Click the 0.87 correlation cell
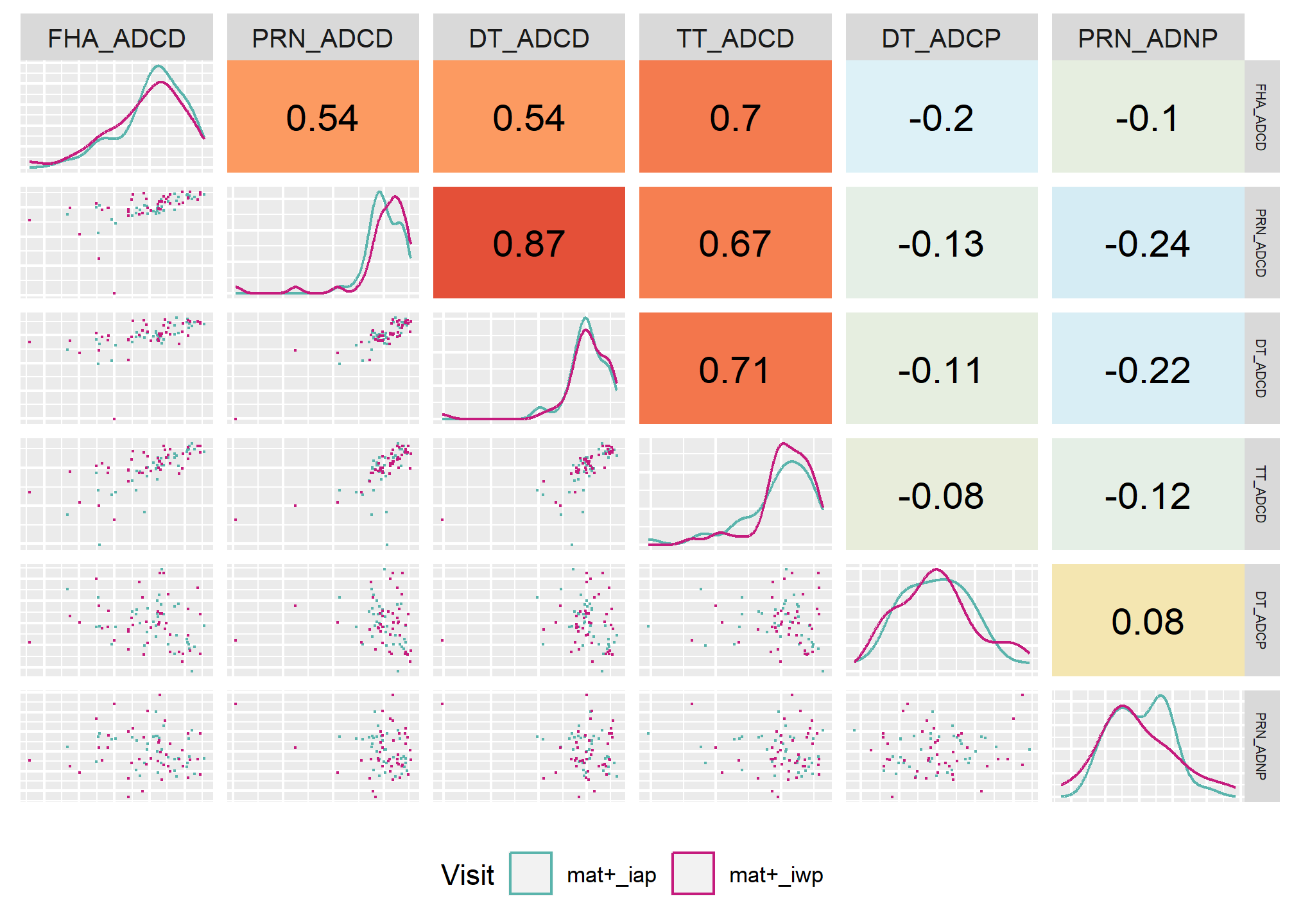The image size is (1294, 924). [529, 243]
